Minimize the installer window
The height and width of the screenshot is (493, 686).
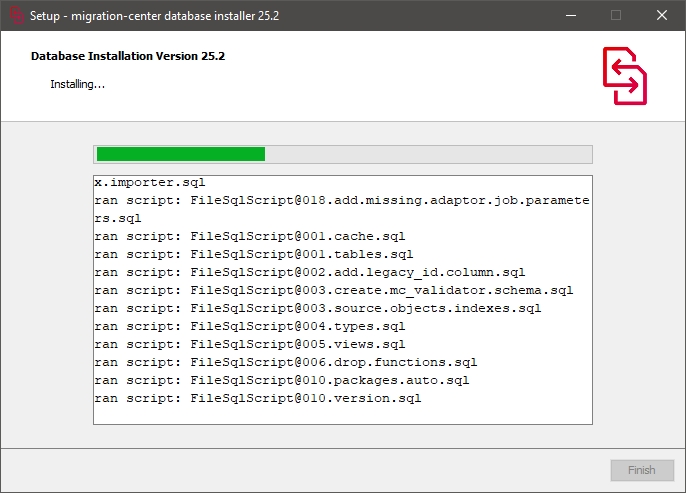570,15
